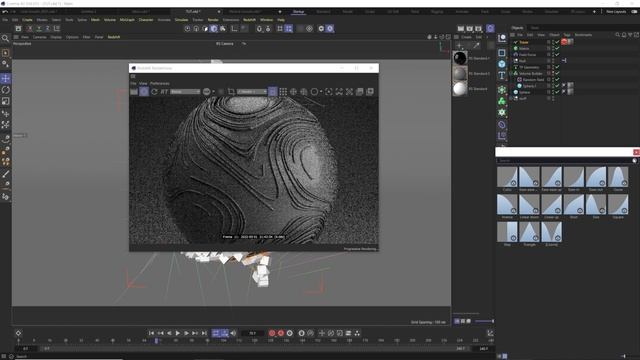Screen dimensions: 640x360
Task: Click the eyedropper icon in Material Manager
Action: point(476,46)
